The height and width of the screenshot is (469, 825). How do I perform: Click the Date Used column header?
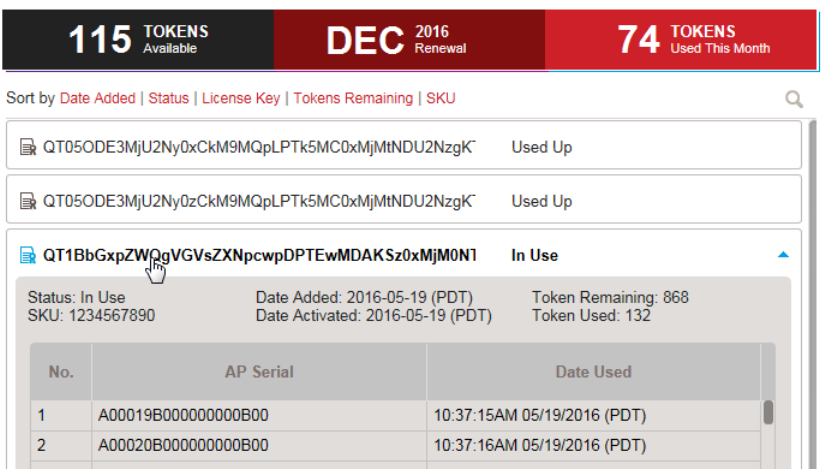(593, 372)
